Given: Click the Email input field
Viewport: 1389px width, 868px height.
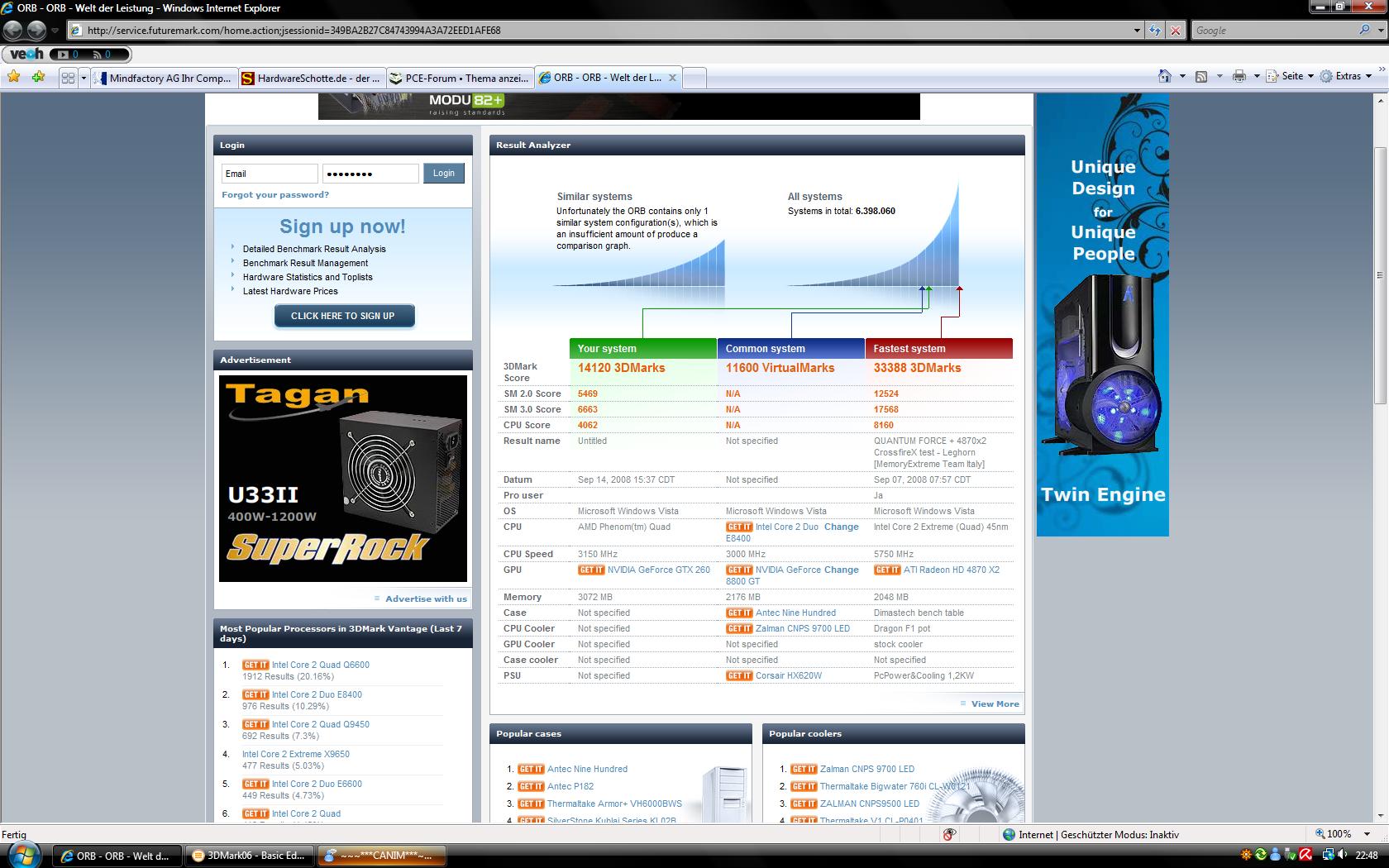Looking at the screenshot, I should click(x=270, y=174).
